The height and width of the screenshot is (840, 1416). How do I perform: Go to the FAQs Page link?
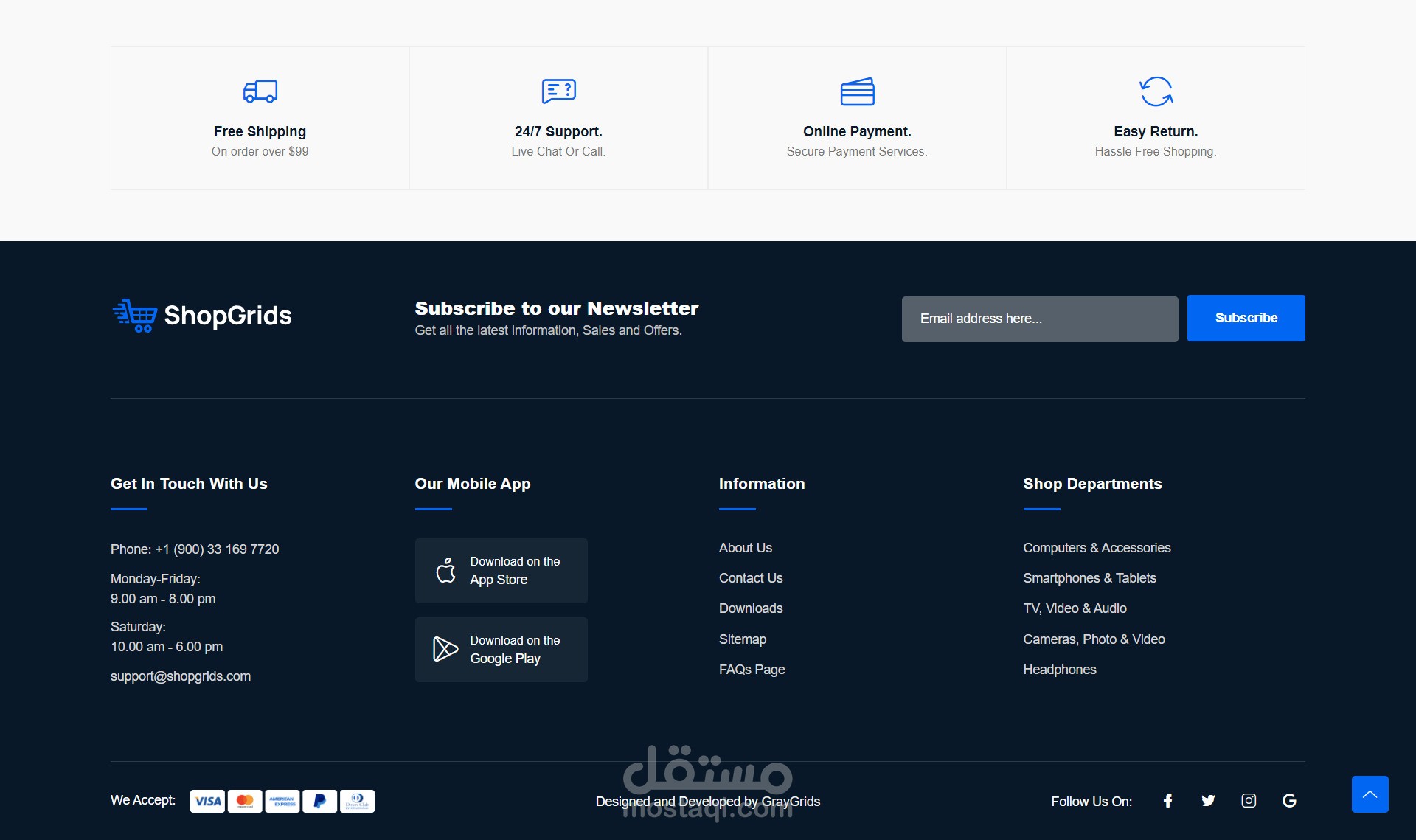coord(752,670)
